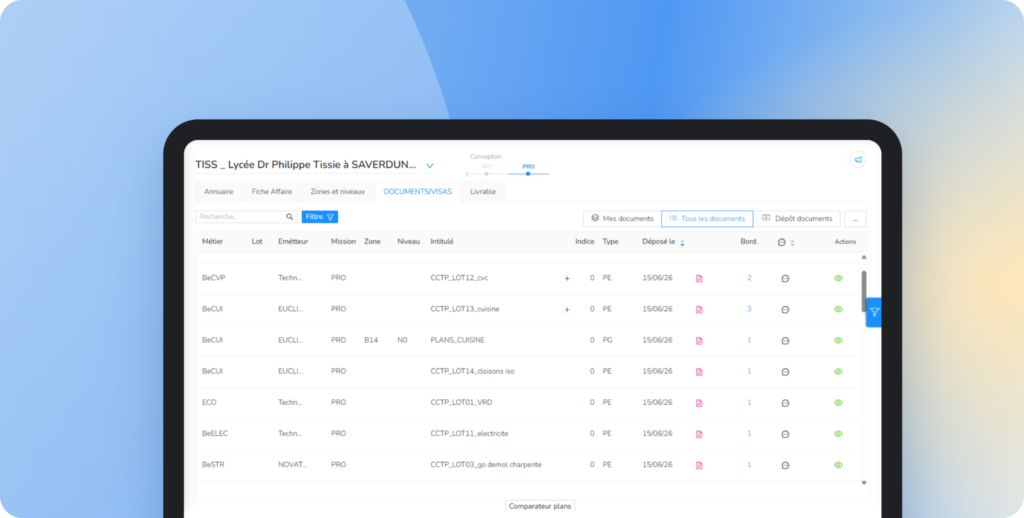Expand plus button on CCTP_LOT12_cvc row

pyautogui.click(x=567, y=278)
